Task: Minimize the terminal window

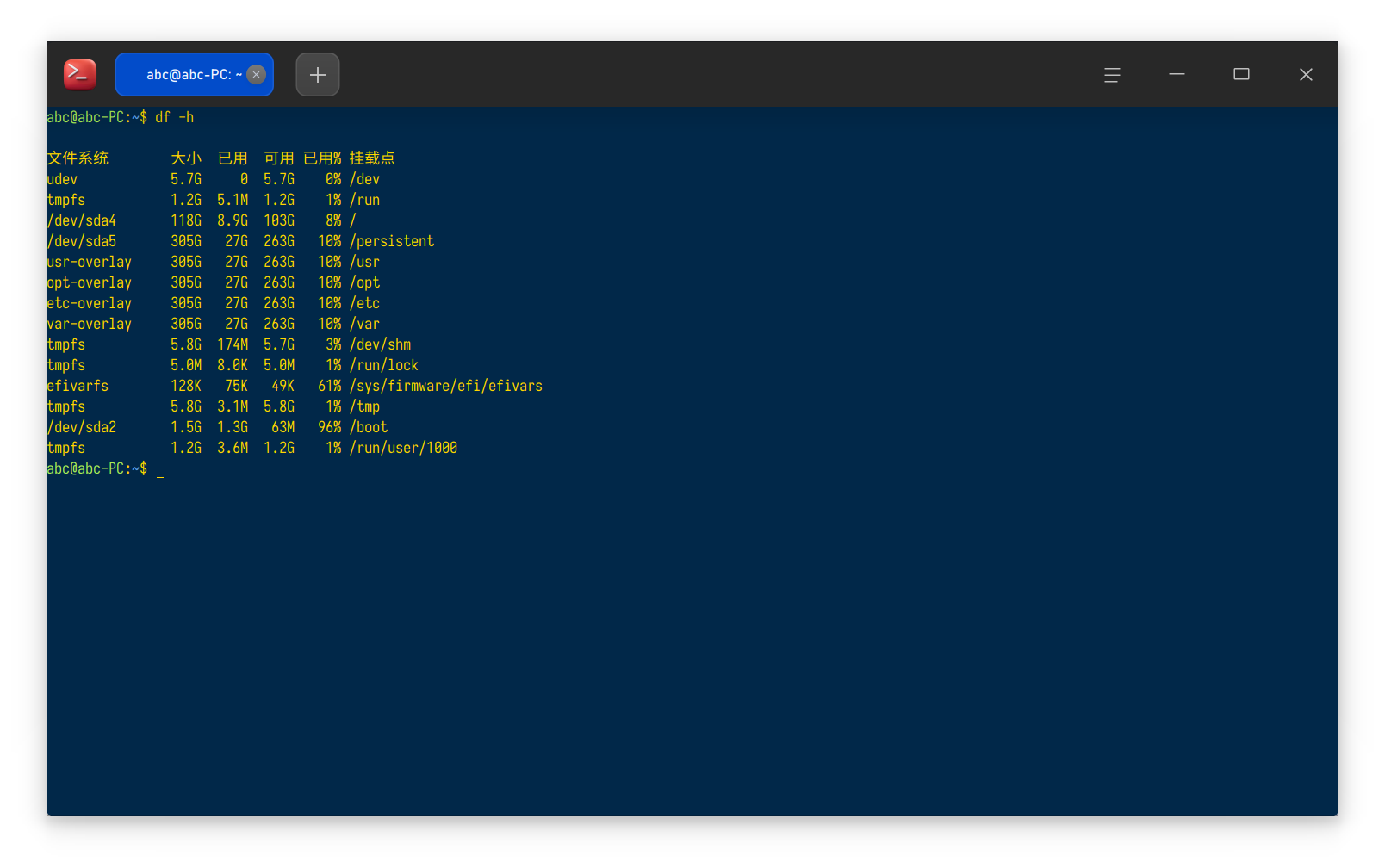Action: 1177,75
